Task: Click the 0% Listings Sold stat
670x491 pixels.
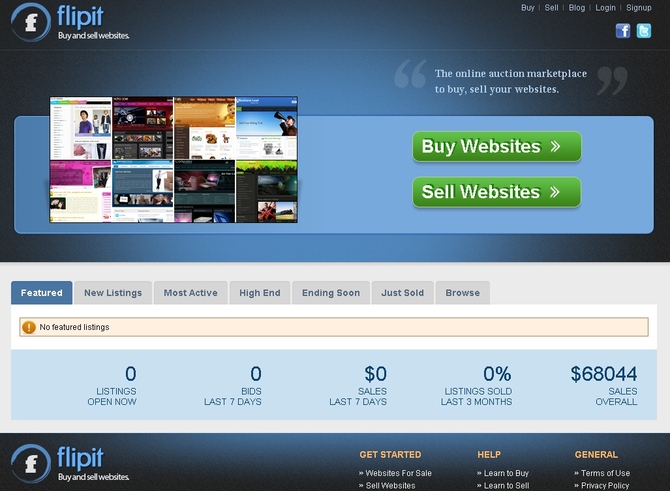Action: 476,385
